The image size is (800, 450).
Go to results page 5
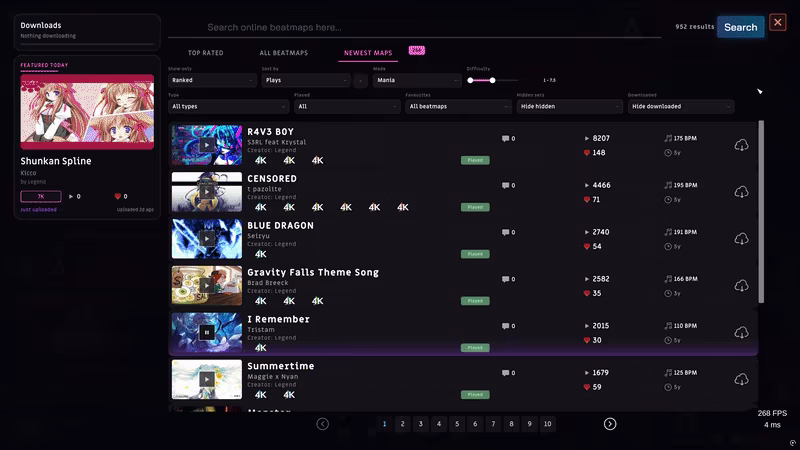[x=457, y=424]
